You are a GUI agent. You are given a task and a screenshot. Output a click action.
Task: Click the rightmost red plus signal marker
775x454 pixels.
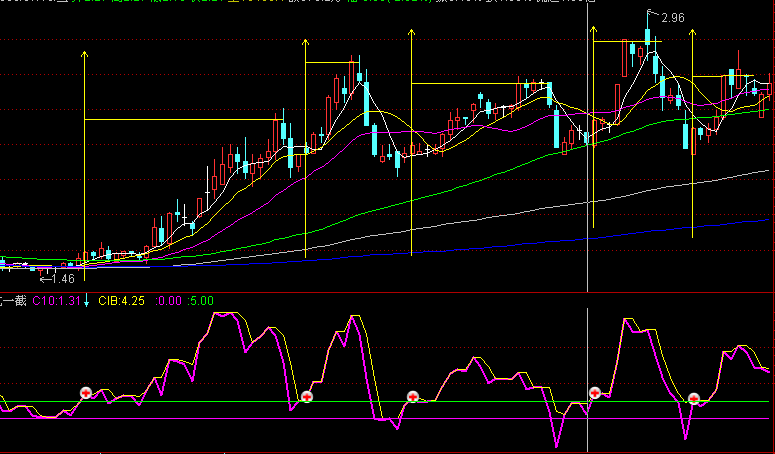pos(694,398)
